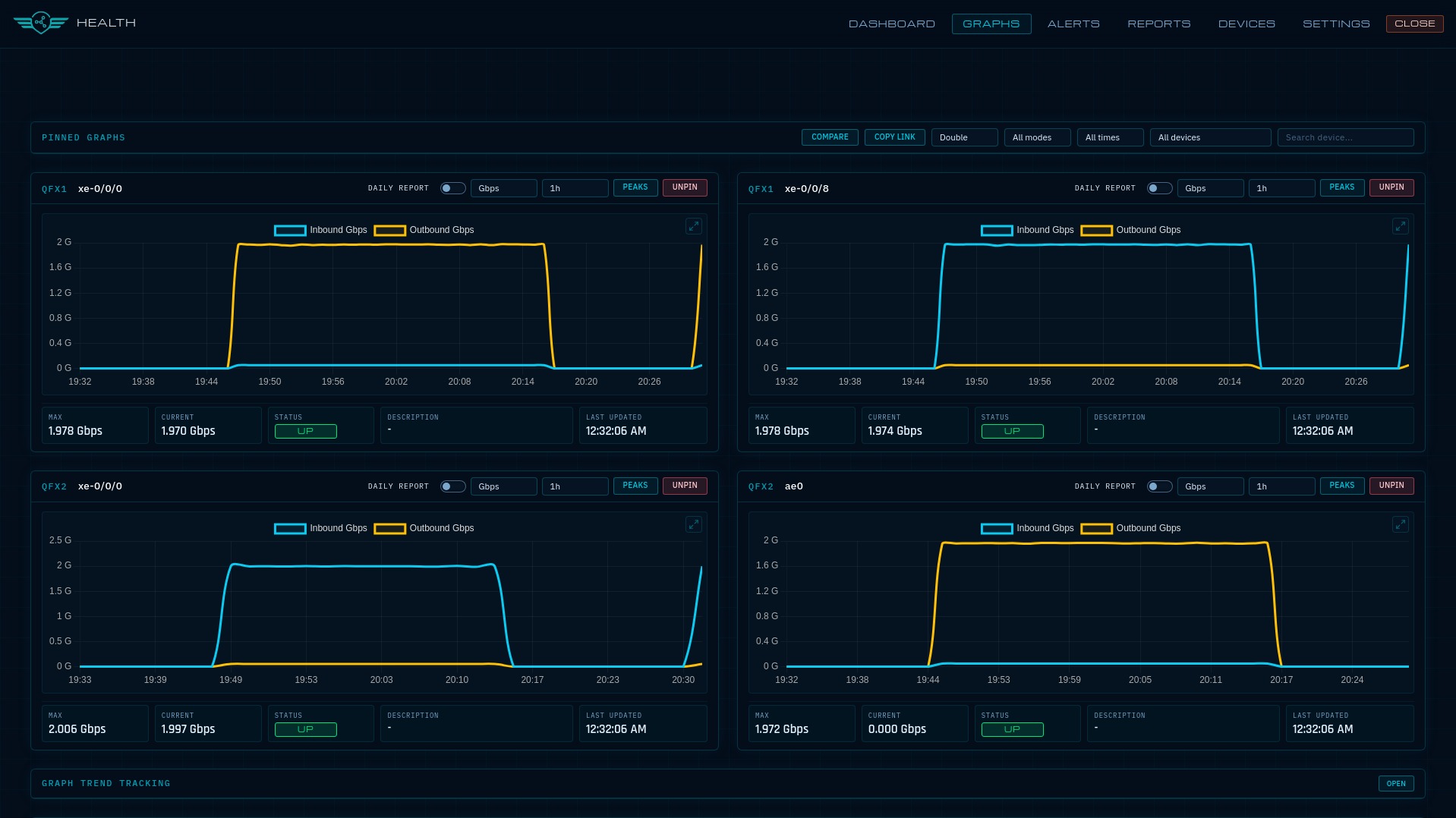This screenshot has width=1456, height=818.
Task: Open Gbps unit dropdown for QFX2 ae0
Action: coord(1210,486)
